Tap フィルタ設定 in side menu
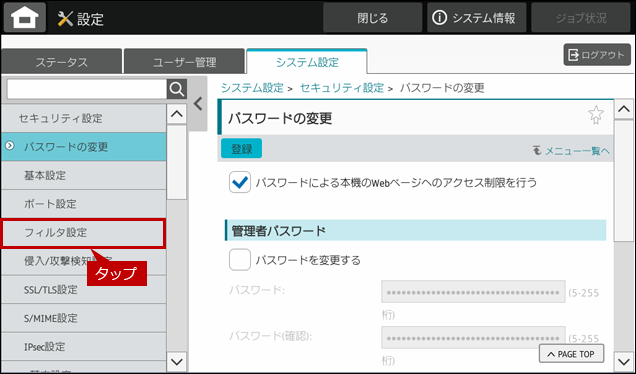Screen dimensions: 636x374 coord(84,233)
